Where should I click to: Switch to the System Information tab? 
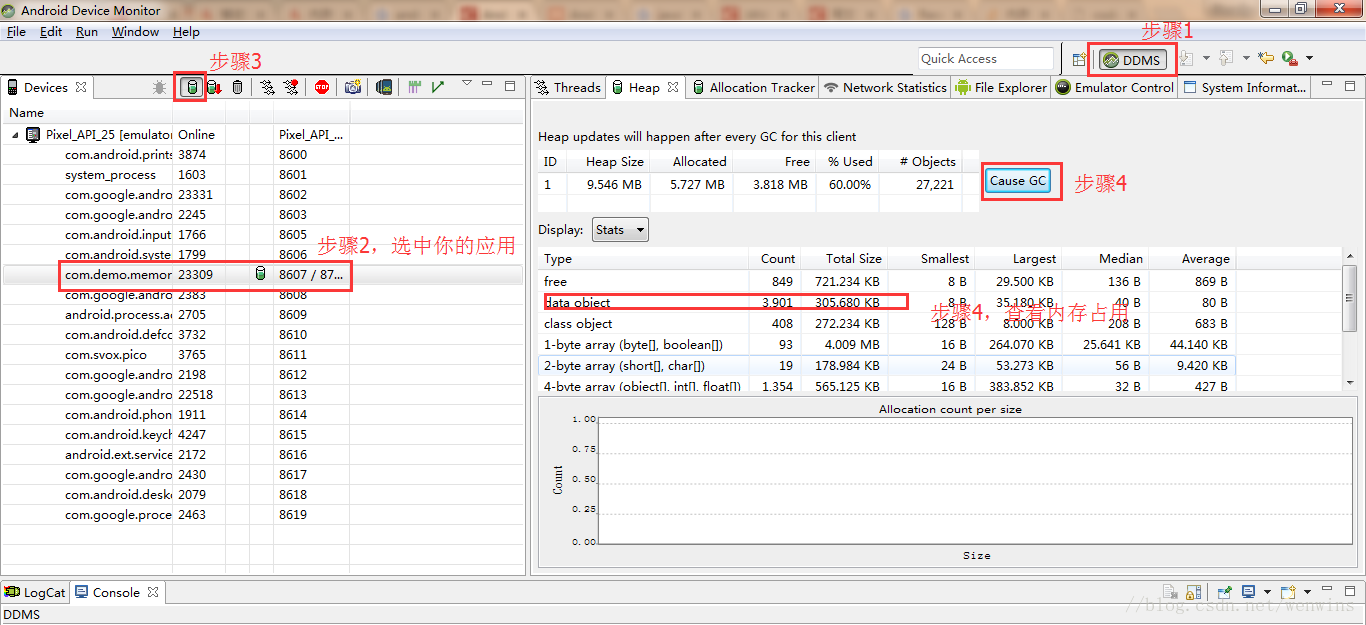click(1245, 88)
